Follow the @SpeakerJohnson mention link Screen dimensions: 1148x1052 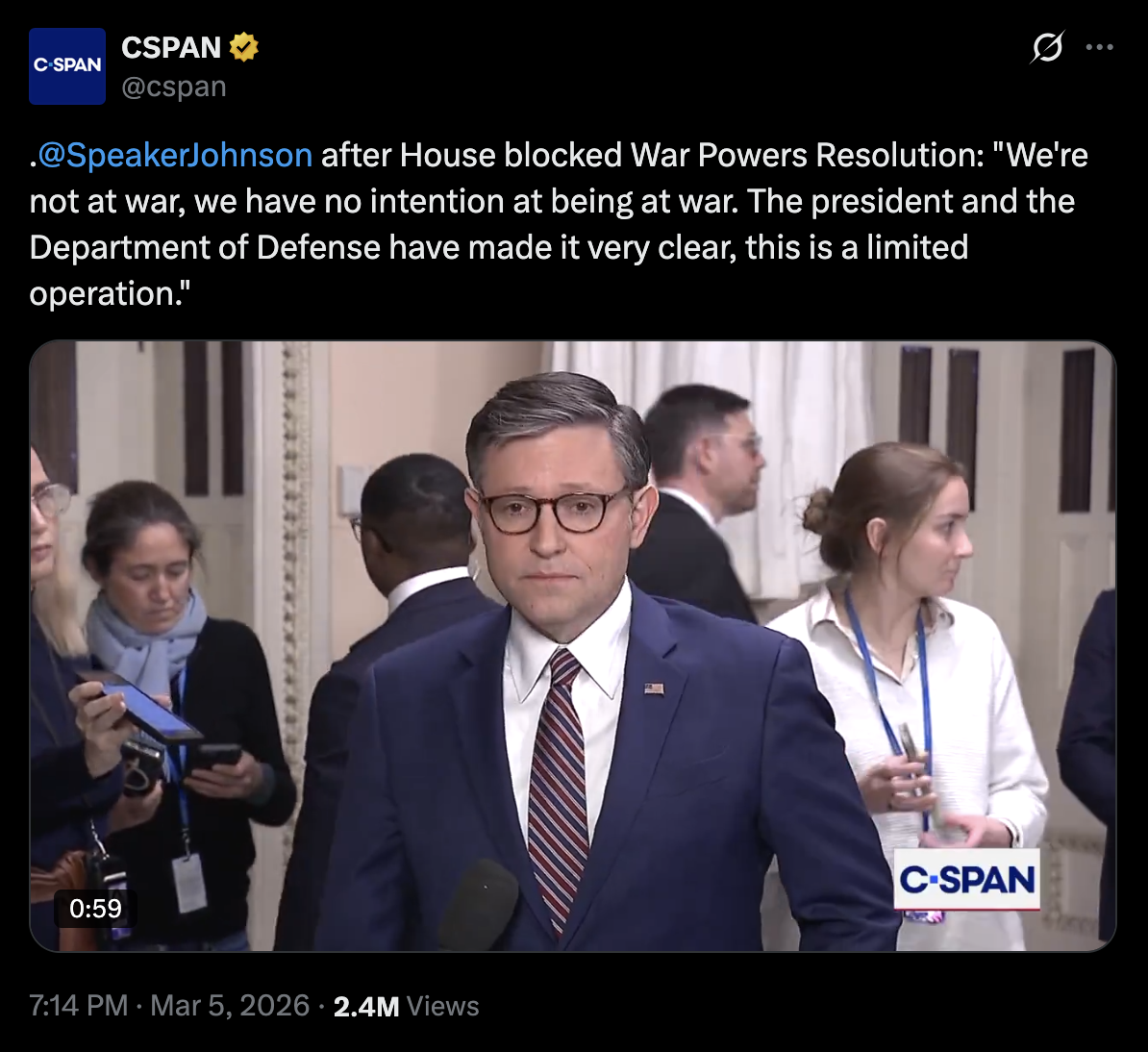[x=175, y=155]
